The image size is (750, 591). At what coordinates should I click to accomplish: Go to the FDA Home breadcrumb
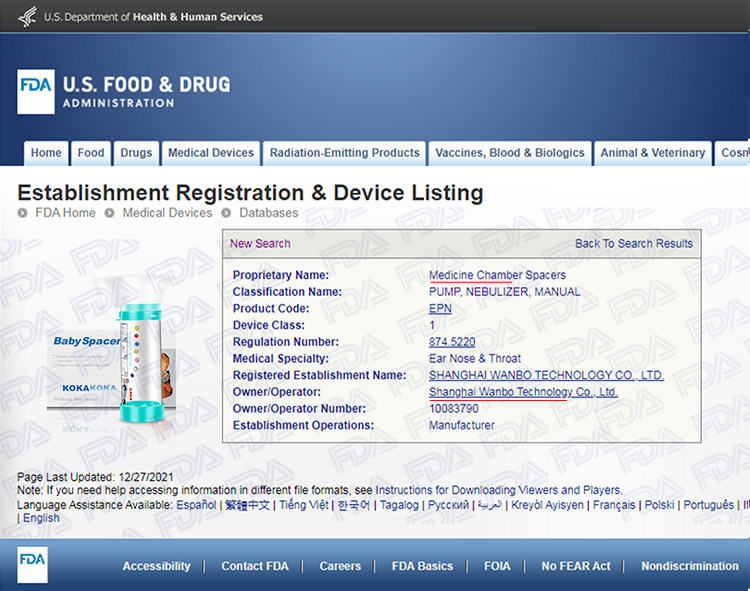66,213
